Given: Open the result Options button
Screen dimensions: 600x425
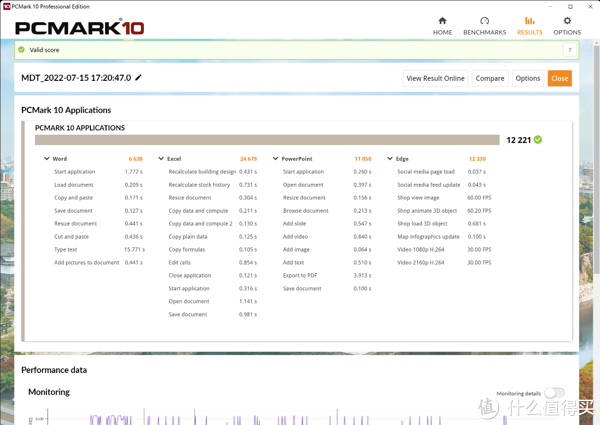Looking at the screenshot, I should (x=528, y=78).
